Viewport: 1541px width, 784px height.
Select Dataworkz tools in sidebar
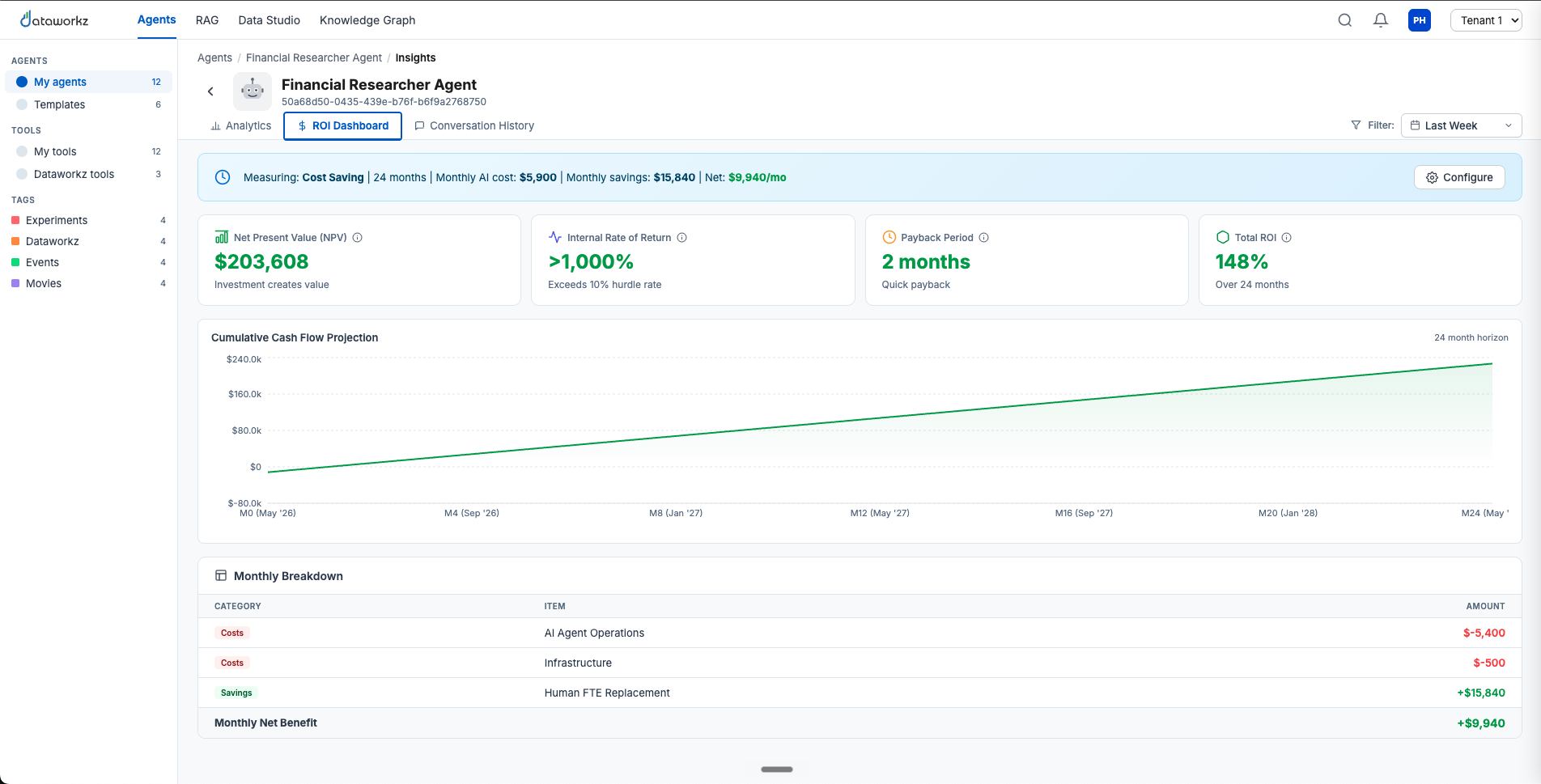tap(88, 174)
